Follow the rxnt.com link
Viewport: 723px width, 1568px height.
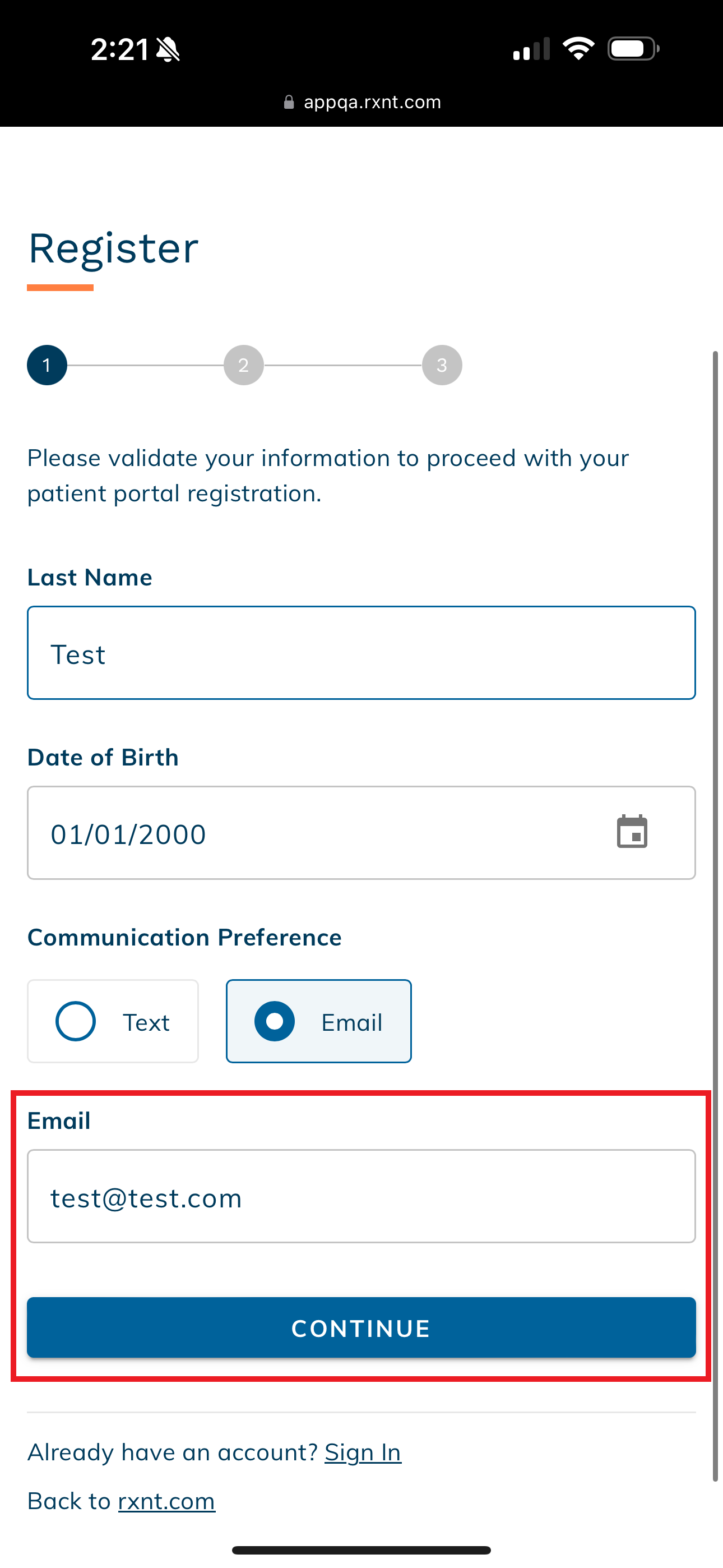tap(166, 1501)
